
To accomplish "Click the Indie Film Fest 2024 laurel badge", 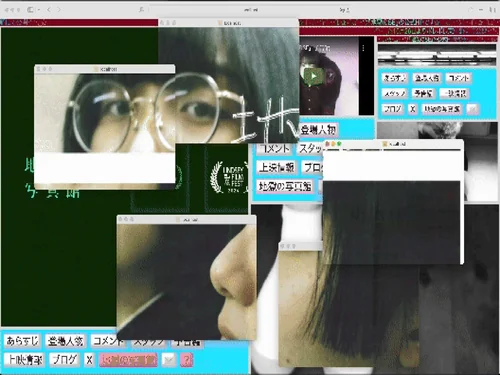I will click(x=229, y=177).
